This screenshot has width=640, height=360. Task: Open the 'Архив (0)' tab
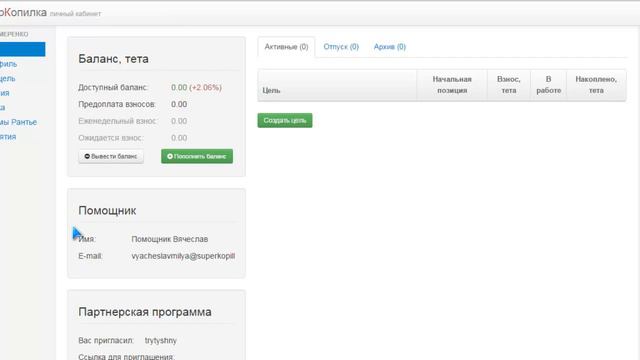[389, 47]
